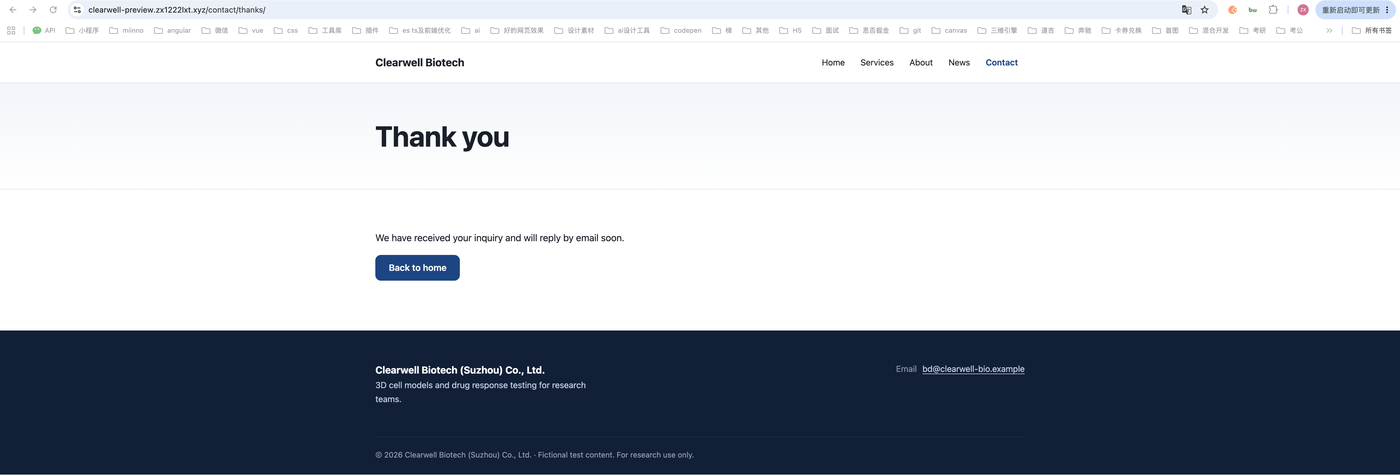Click the 'We have received your inquiry' text
The image size is (1400, 476).
click(499, 238)
